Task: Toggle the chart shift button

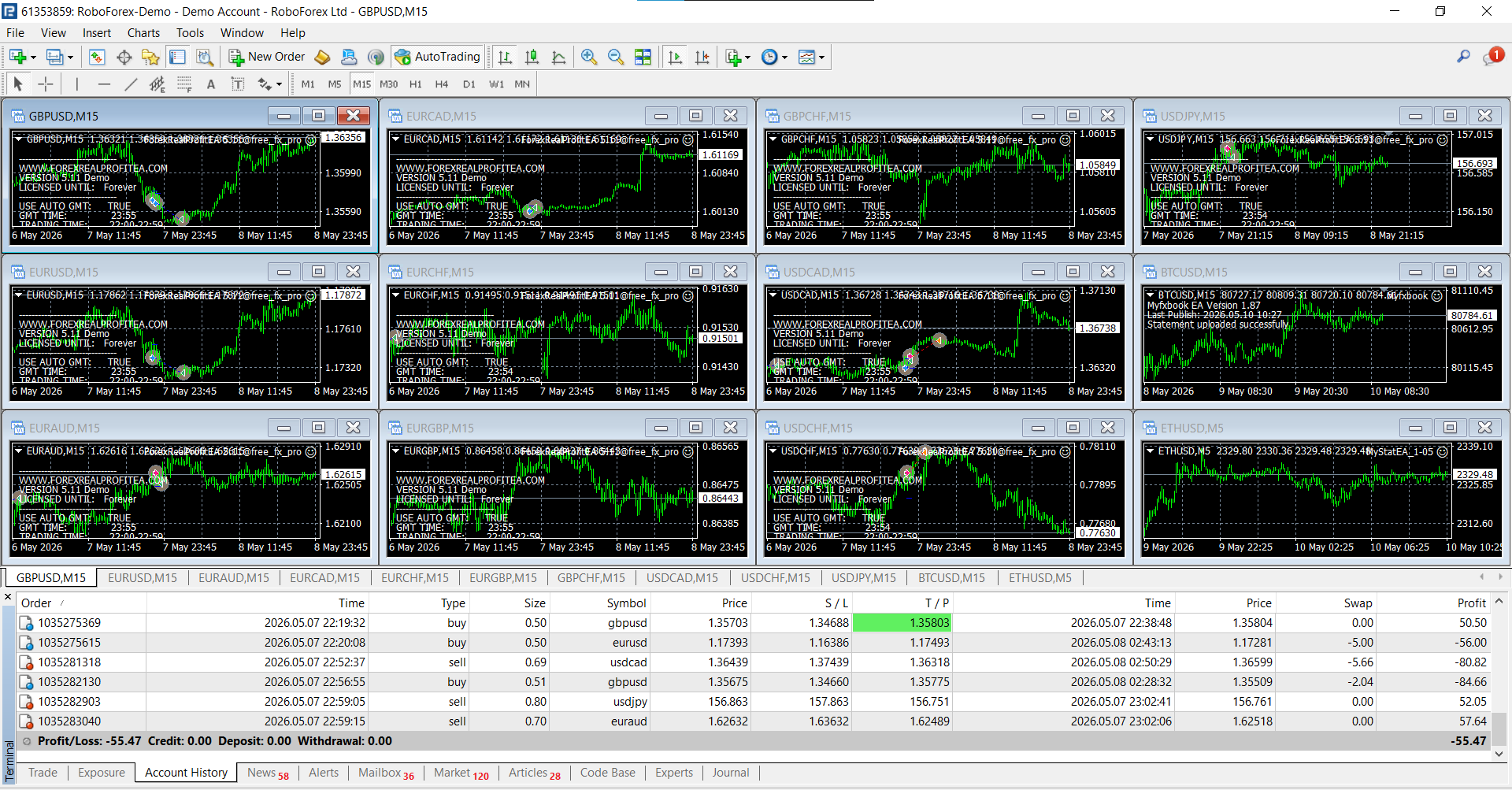Action: click(702, 57)
